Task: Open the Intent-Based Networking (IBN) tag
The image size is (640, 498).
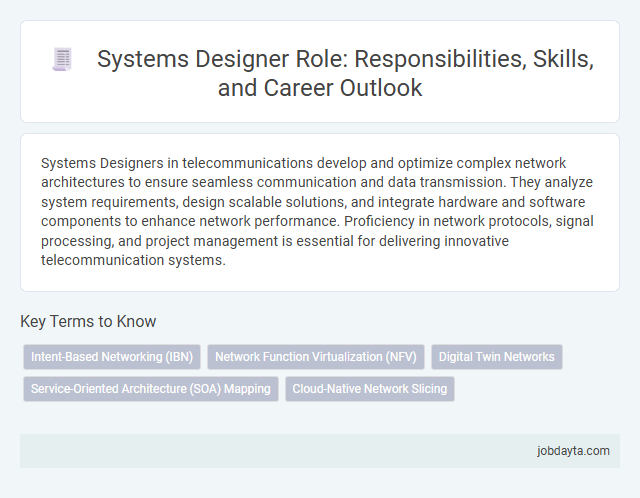Action: pyautogui.click(x=112, y=357)
